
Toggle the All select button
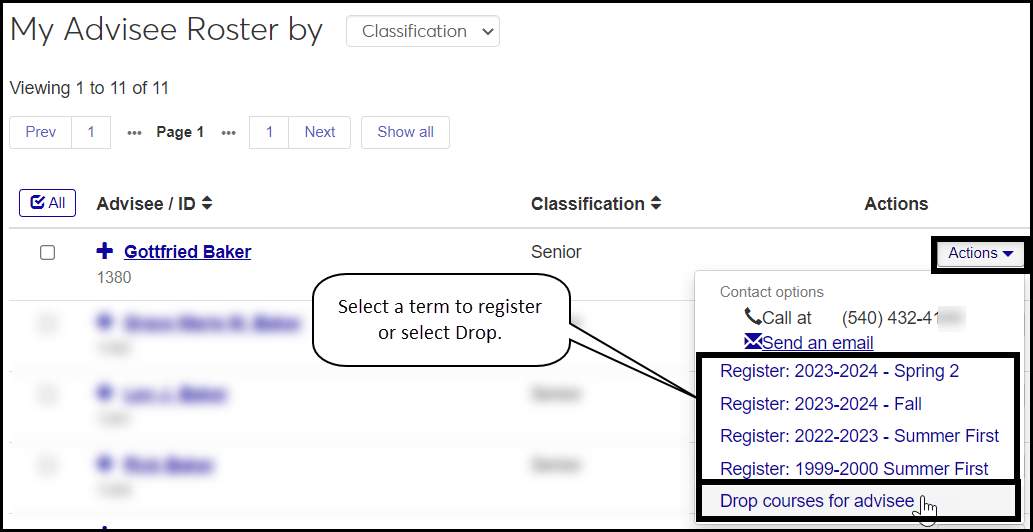47,203
